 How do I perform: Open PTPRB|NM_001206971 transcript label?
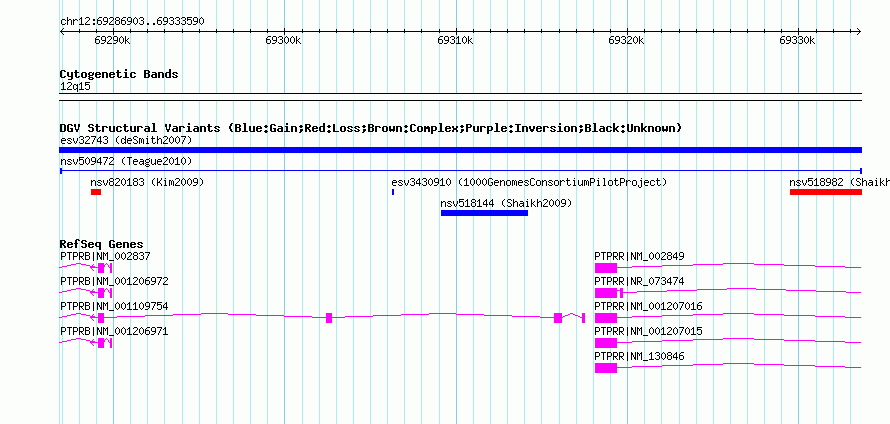coord(114,331)
